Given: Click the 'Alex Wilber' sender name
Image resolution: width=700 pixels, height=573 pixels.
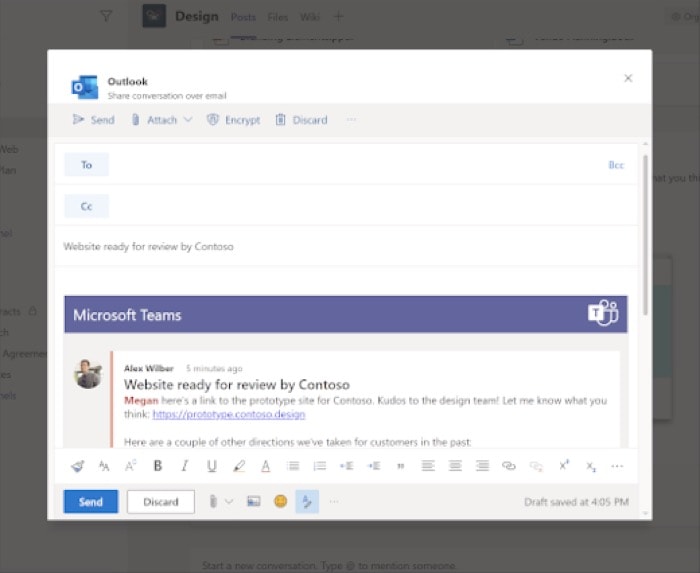Looking at the screenshot, I should (149, 368).
